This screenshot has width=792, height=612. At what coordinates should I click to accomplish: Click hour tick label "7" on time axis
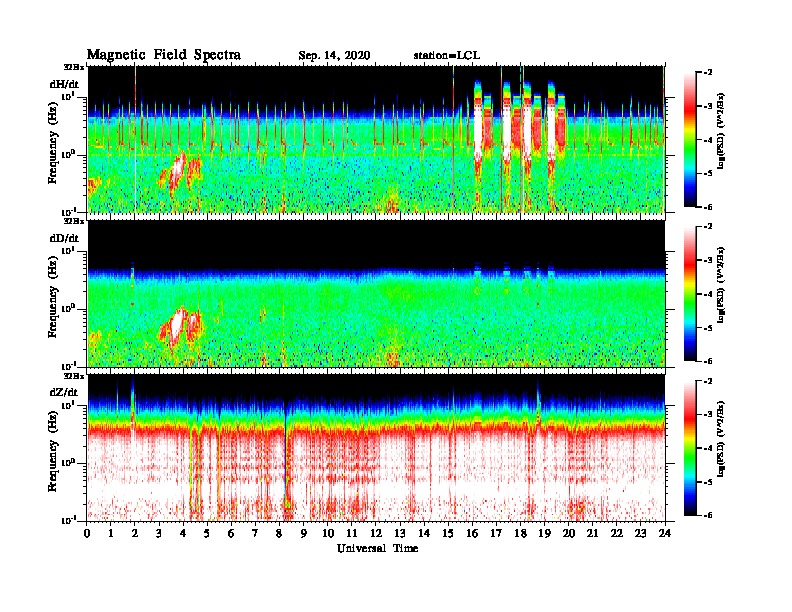coord(255,534)
